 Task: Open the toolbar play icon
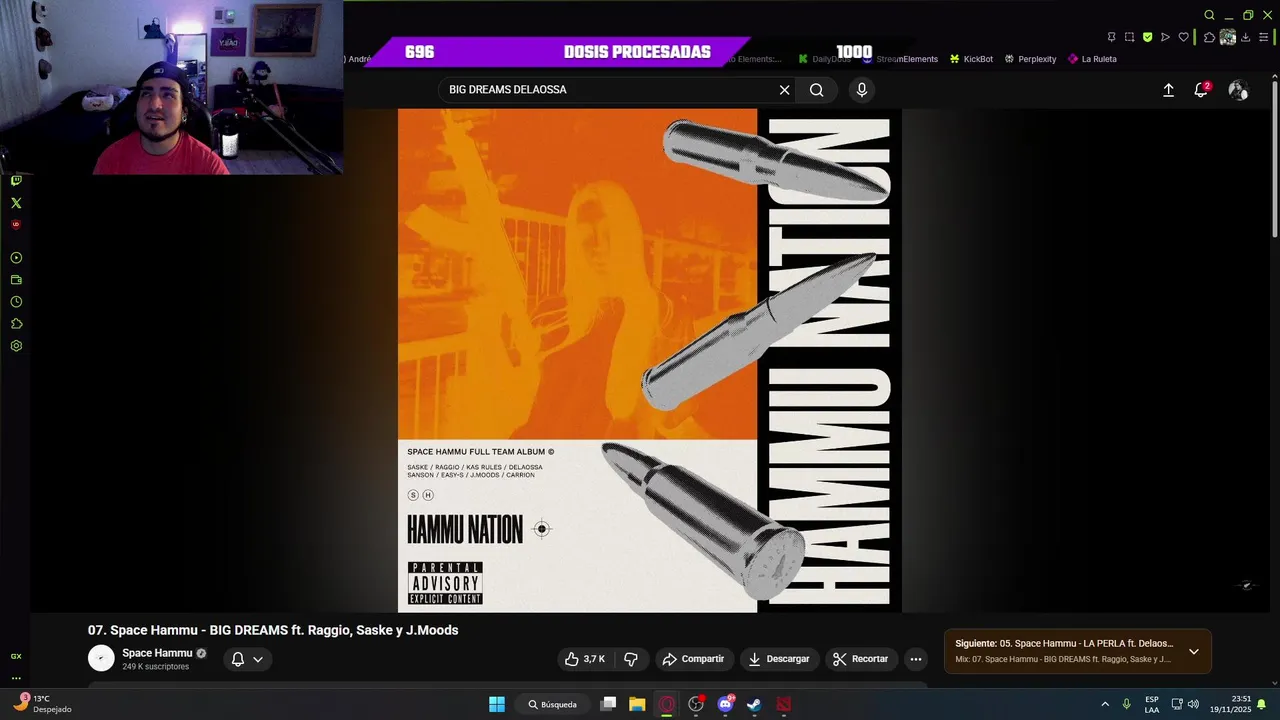[x=1165, y=37]
